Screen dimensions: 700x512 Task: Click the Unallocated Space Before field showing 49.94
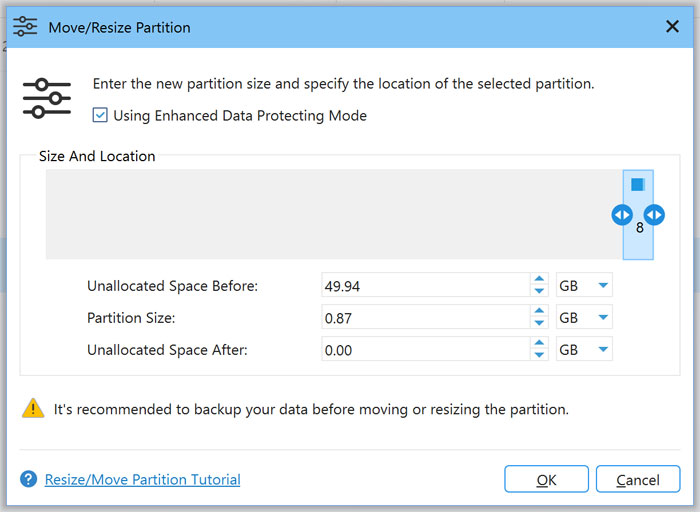[426, 285]
